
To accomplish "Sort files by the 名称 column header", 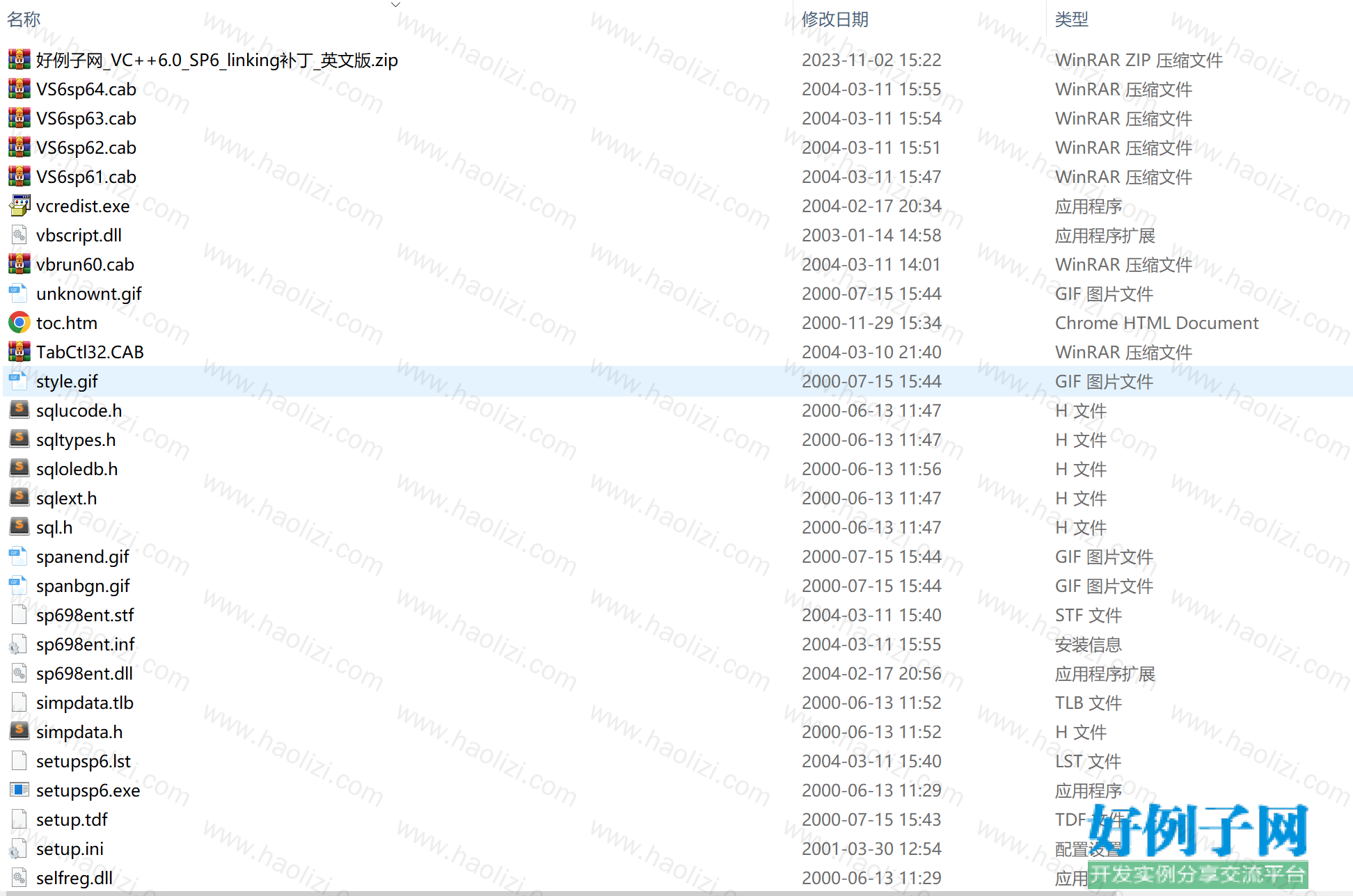I will pyautogui.click(x=24, y=19).
